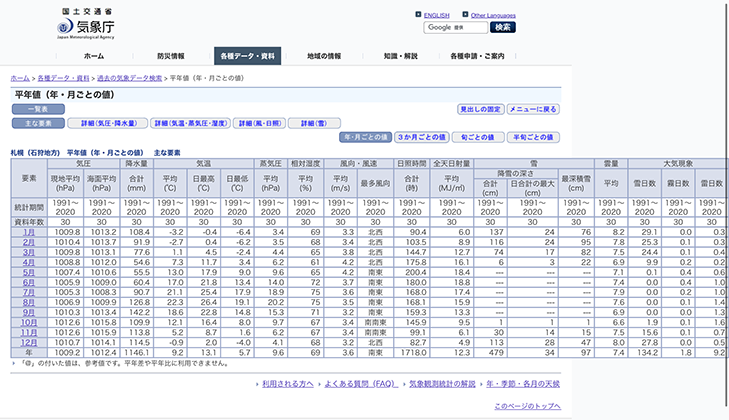Open the 防災情報 navigation tab
Viewport: 729px width, 420px height.
coord(170,56)
